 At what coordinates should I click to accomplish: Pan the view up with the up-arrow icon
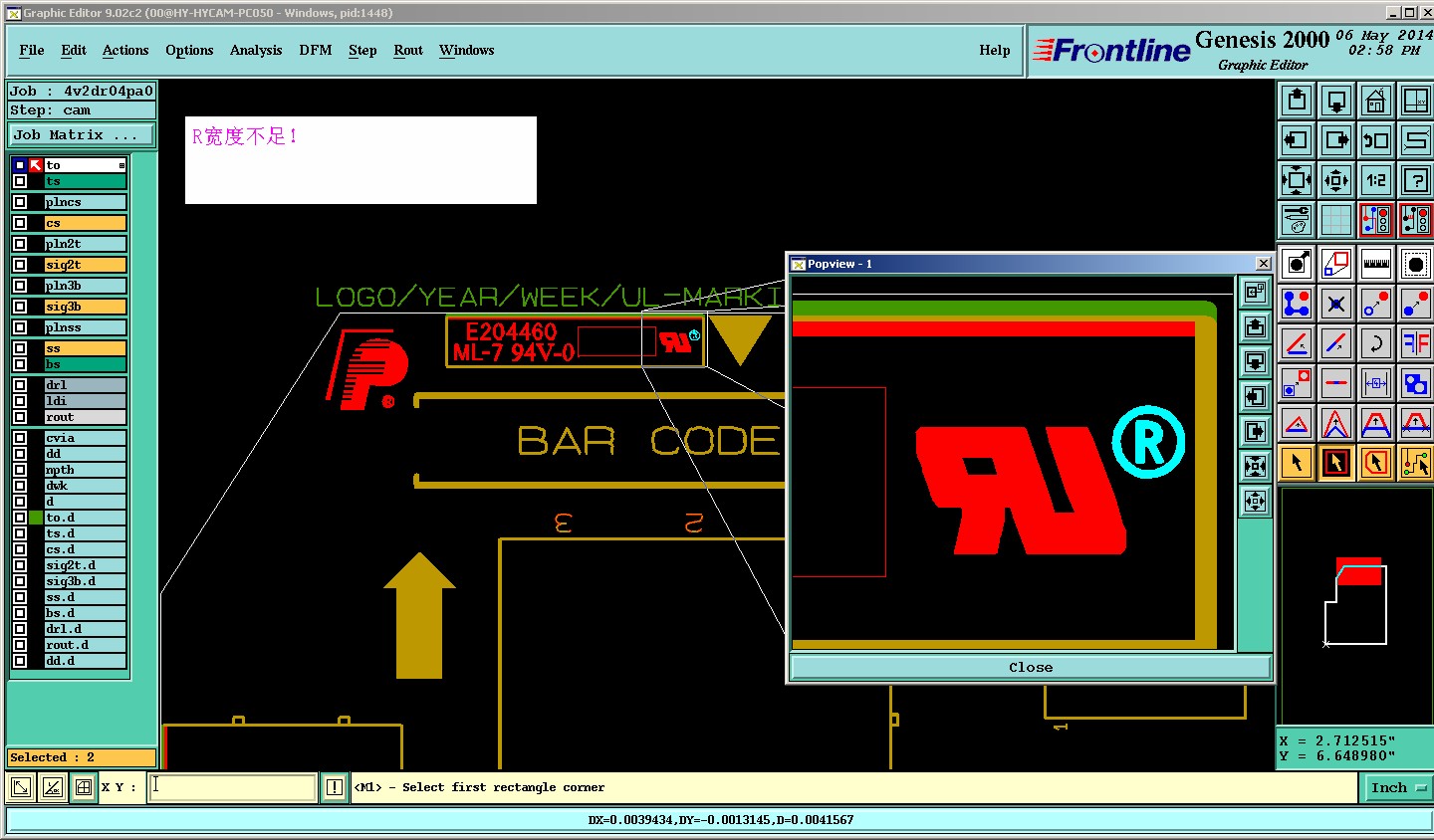[1297, 101]
